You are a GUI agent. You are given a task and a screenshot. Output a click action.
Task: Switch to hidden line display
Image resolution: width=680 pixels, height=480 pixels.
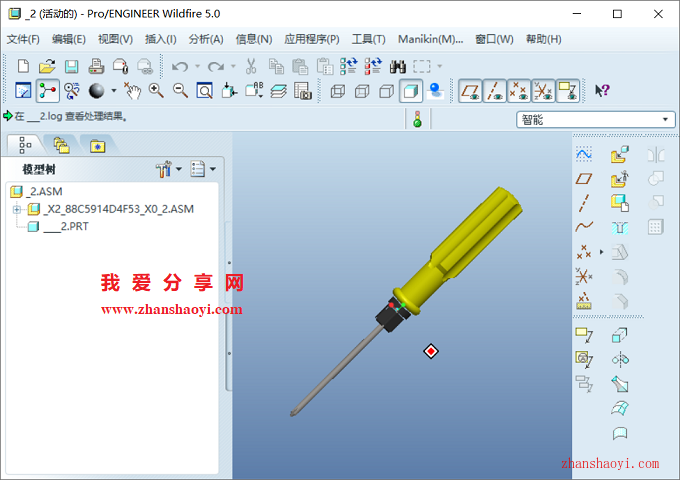click(362, 91)
